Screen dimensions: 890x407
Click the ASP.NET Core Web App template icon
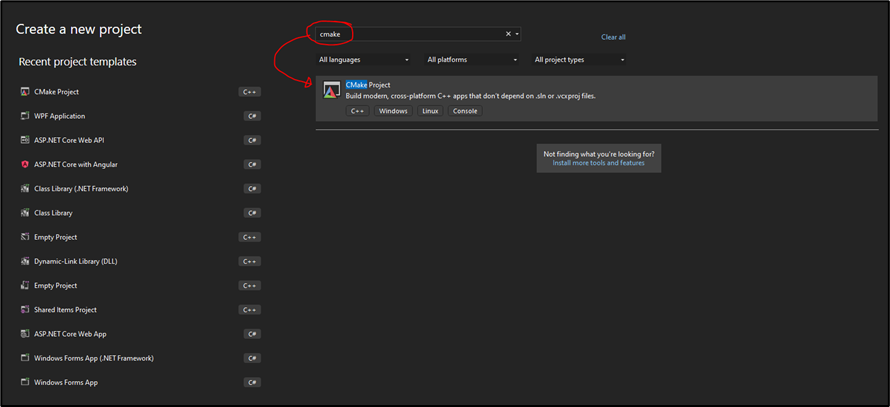pos(24,334)
